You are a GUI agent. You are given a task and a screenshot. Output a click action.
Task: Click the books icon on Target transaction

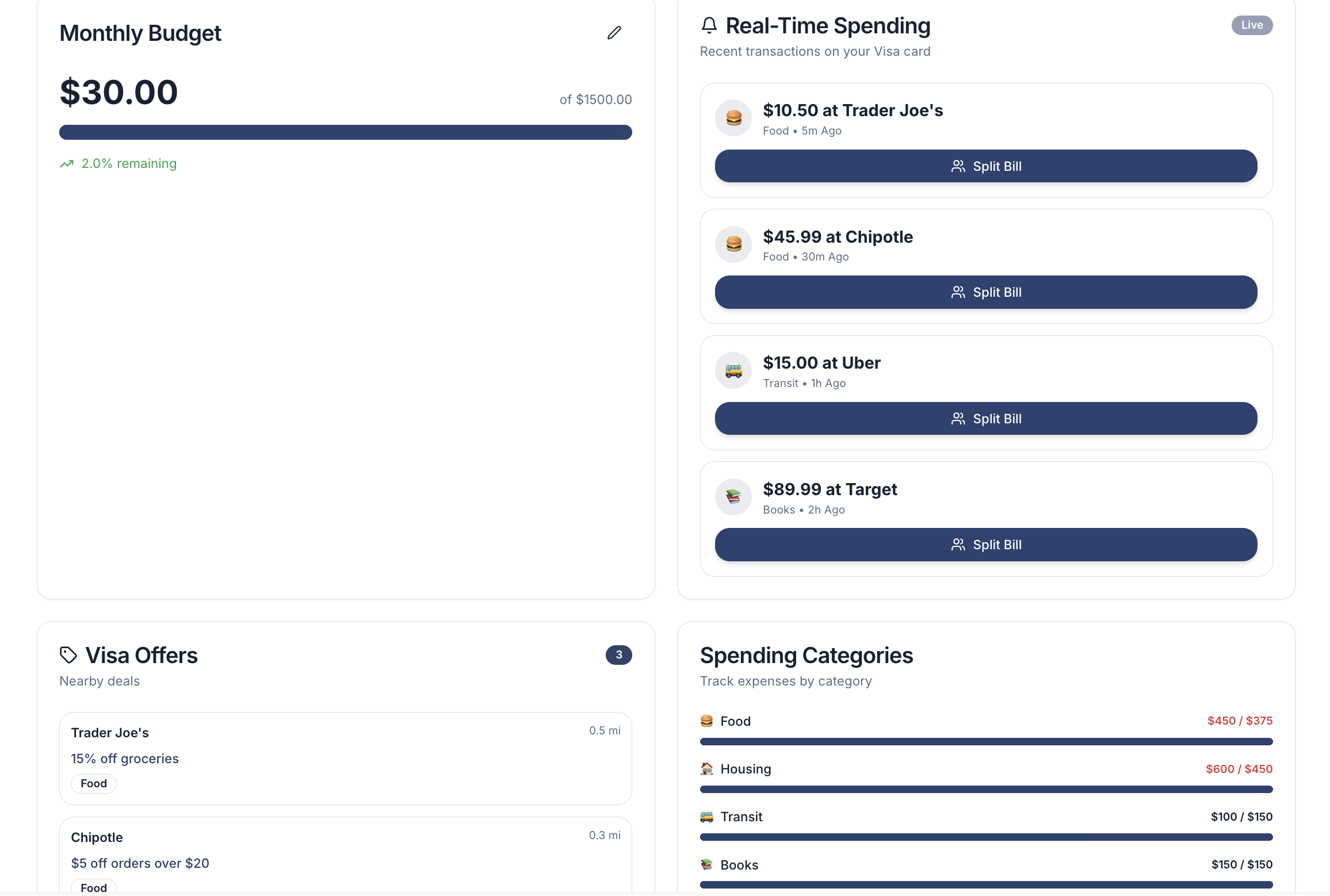coord(733,497)
